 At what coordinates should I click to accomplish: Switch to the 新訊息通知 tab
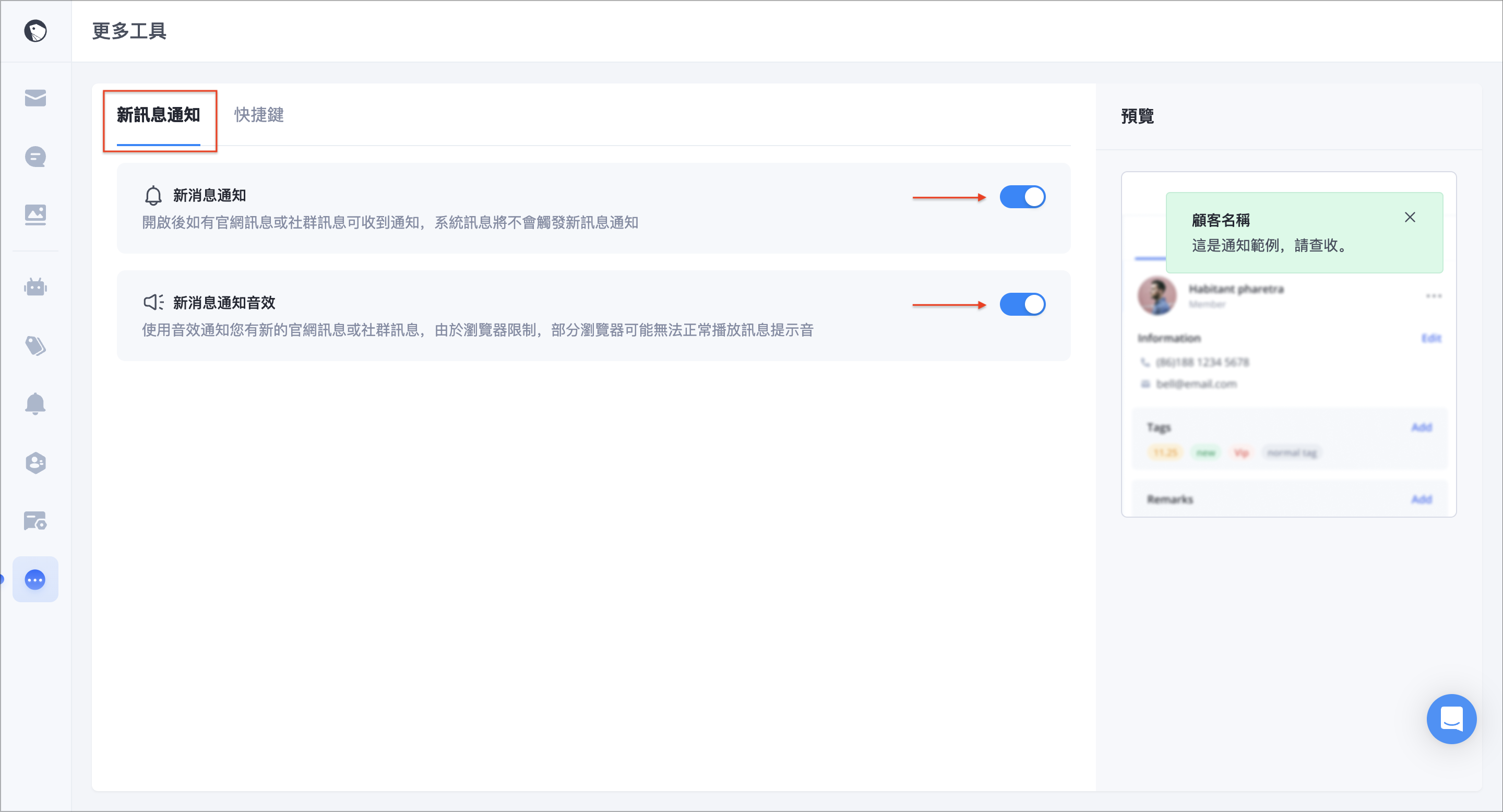[x=159, y=115]
